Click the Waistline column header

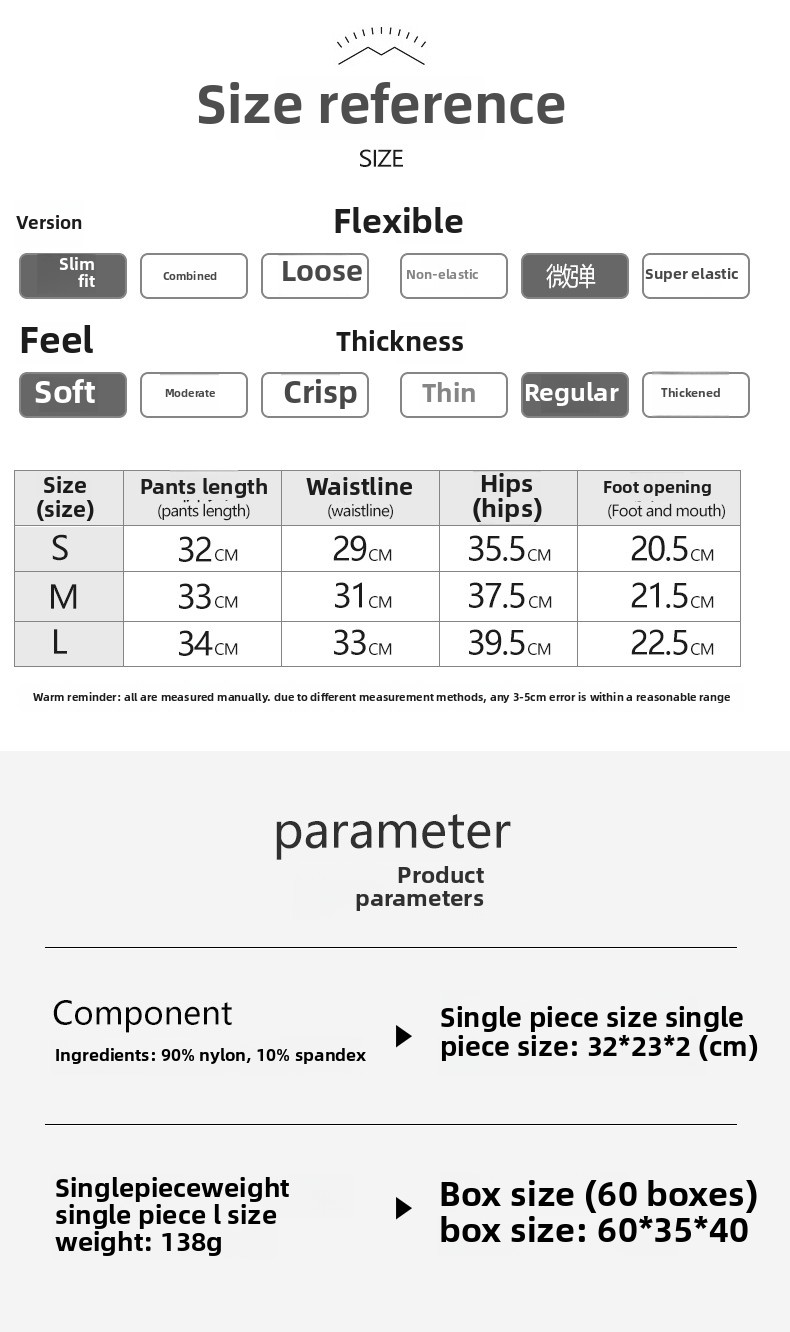tap(360, 497)
